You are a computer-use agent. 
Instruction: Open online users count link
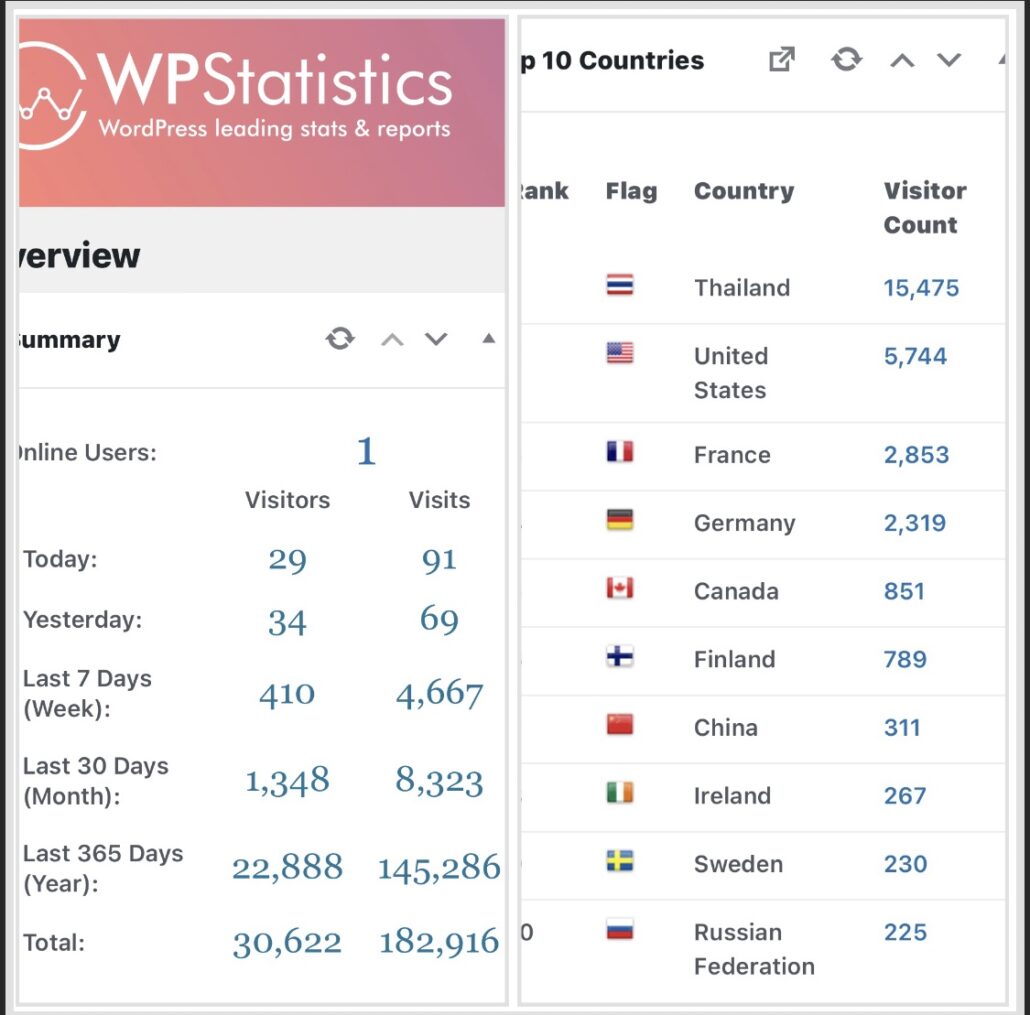click(366, 452)
